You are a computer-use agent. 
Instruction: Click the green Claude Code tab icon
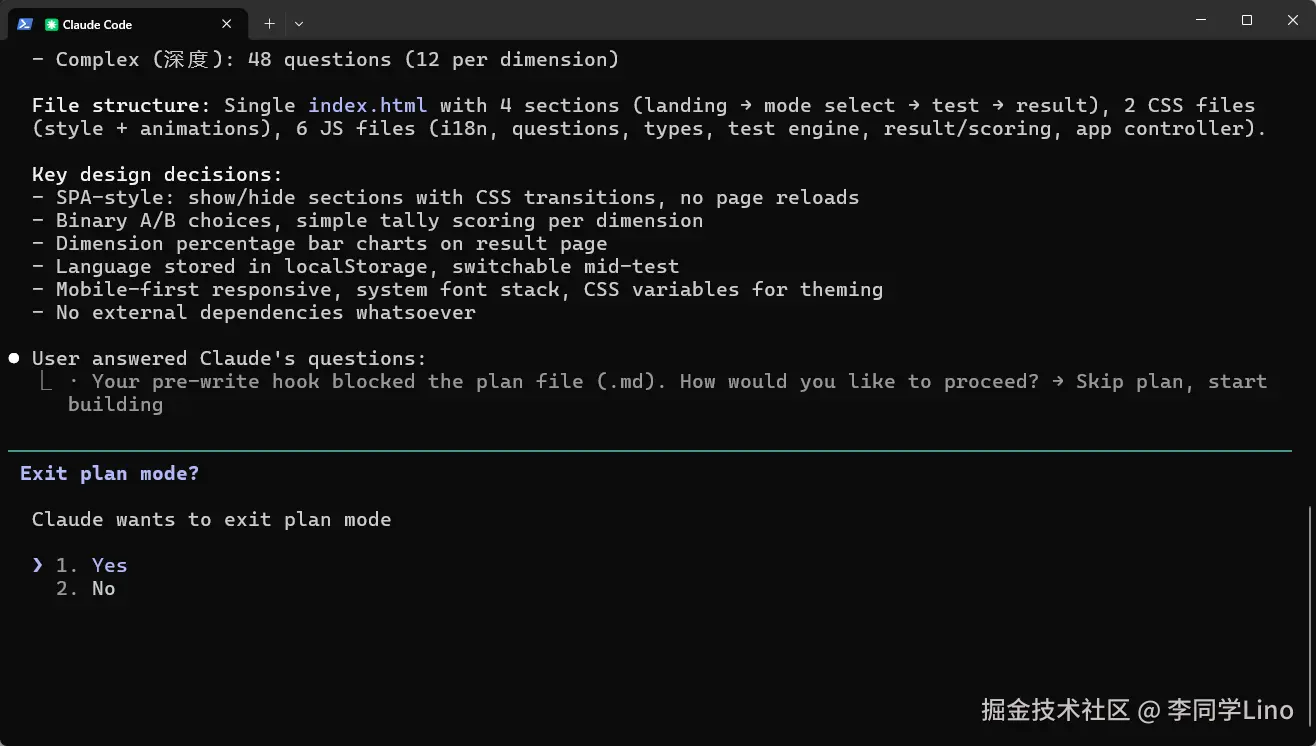52,24
